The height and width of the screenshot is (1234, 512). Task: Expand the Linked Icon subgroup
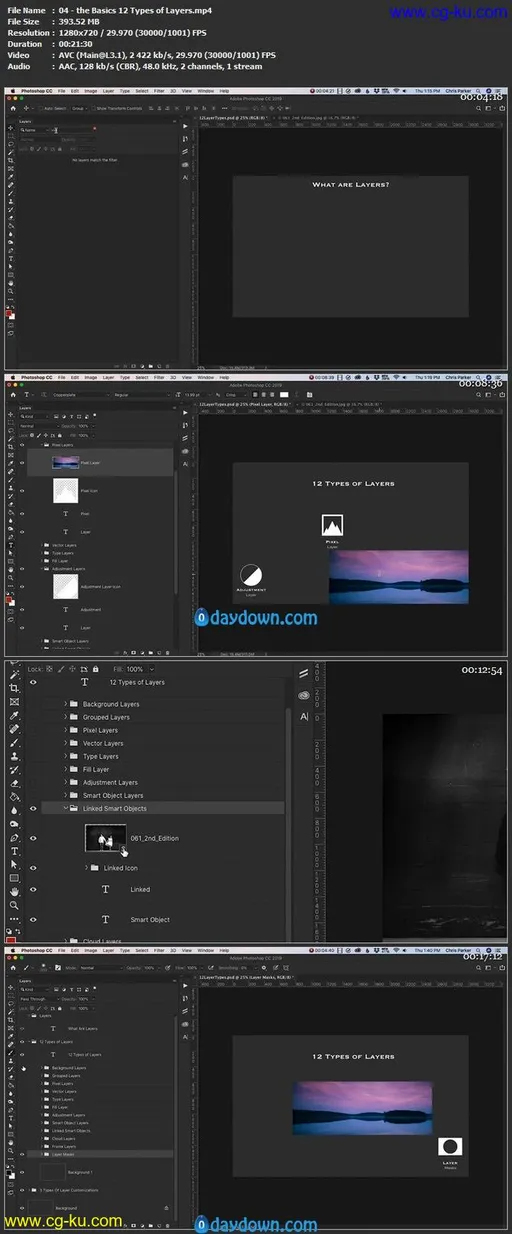pyautogui.click(x=86, y=868)
